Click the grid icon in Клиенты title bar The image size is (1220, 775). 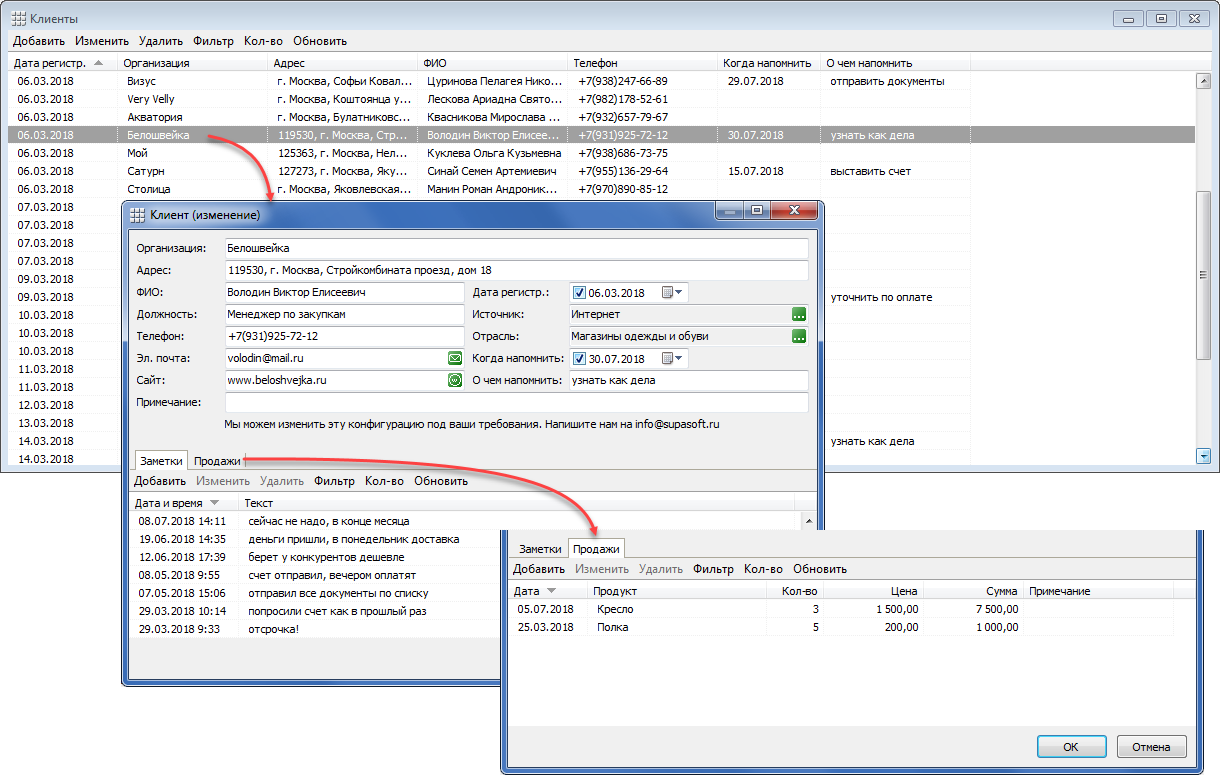(x=18, y=19)
